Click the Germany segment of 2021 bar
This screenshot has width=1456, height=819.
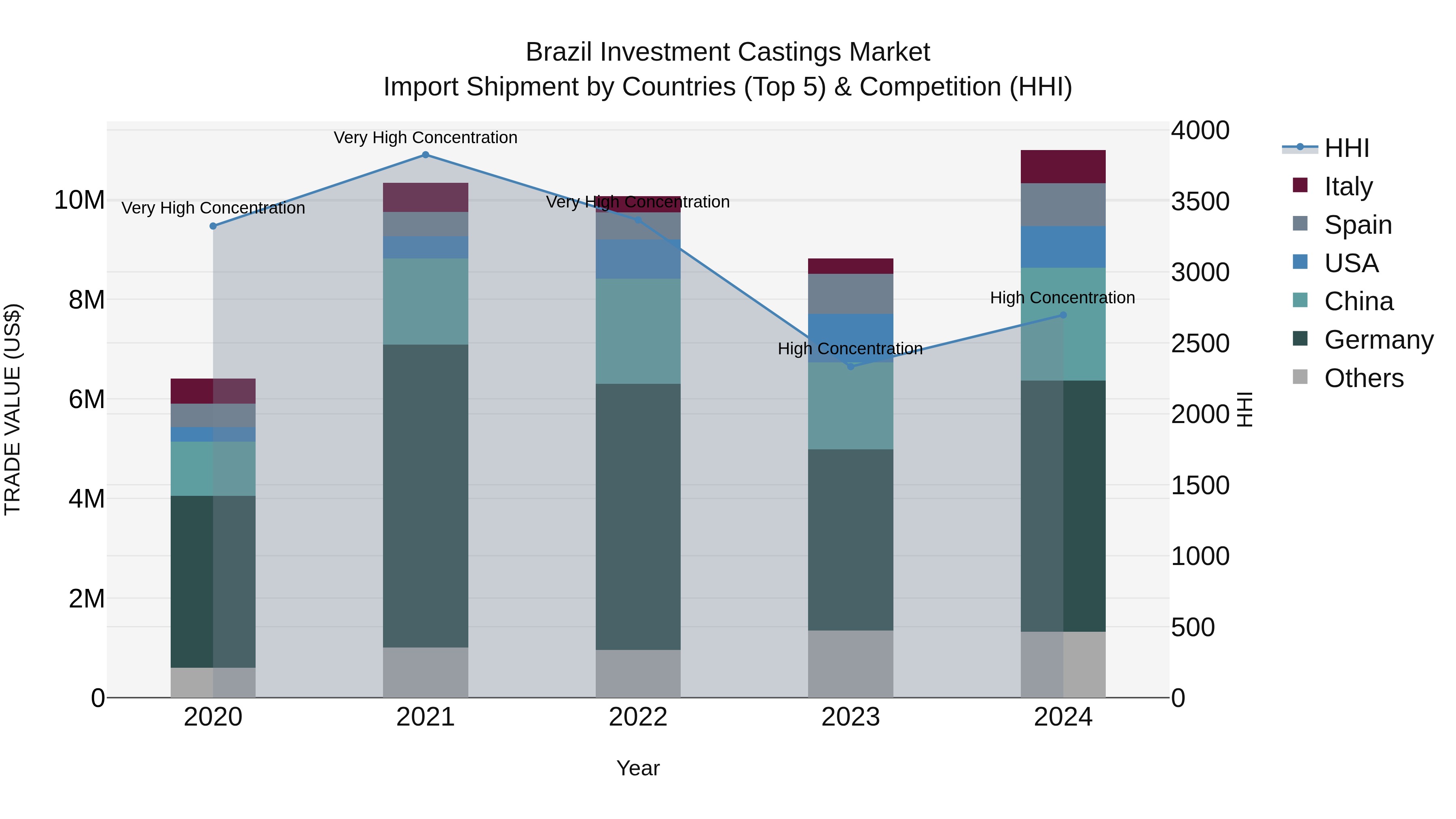click(x=425, y=496)
